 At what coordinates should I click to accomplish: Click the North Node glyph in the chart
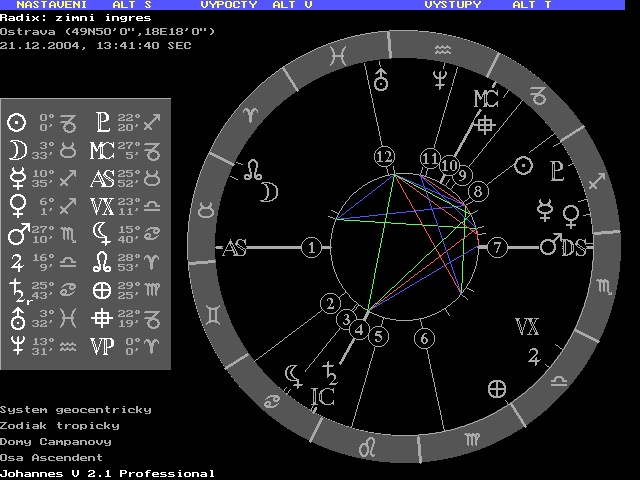[x=257, y=168]
